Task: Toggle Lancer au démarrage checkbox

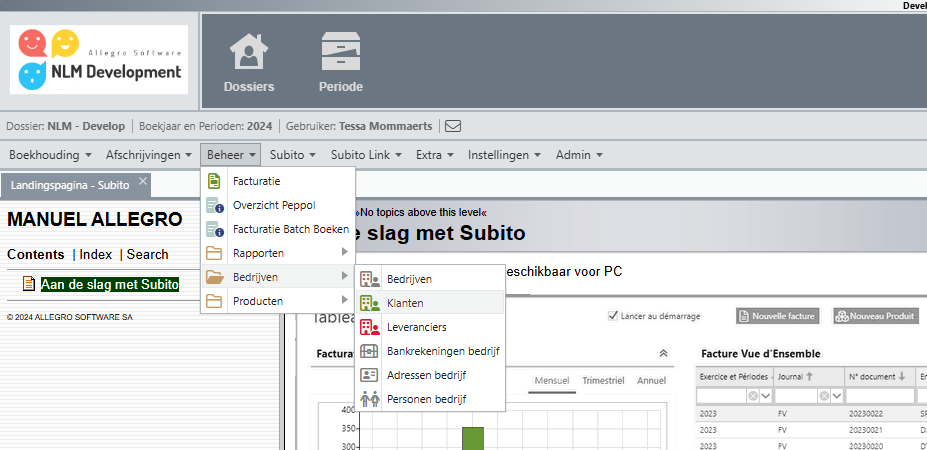Action: click(613, 316)
